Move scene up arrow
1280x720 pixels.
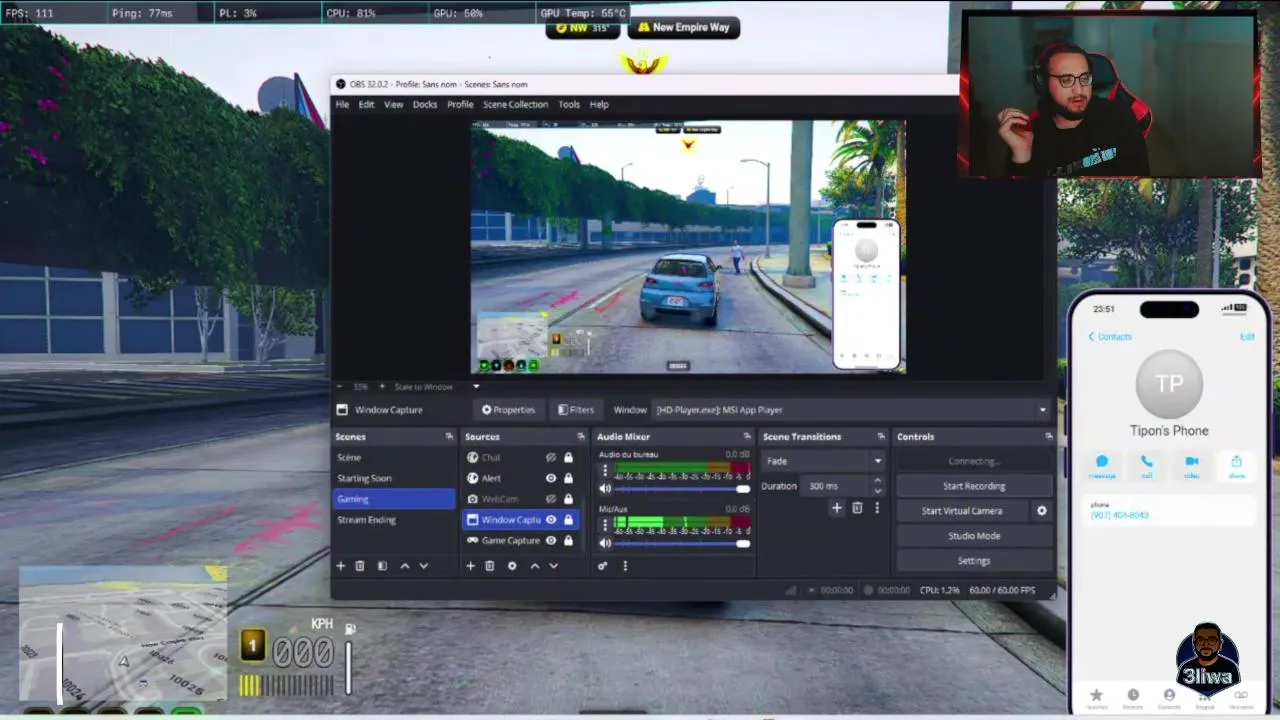coord(404,566)
